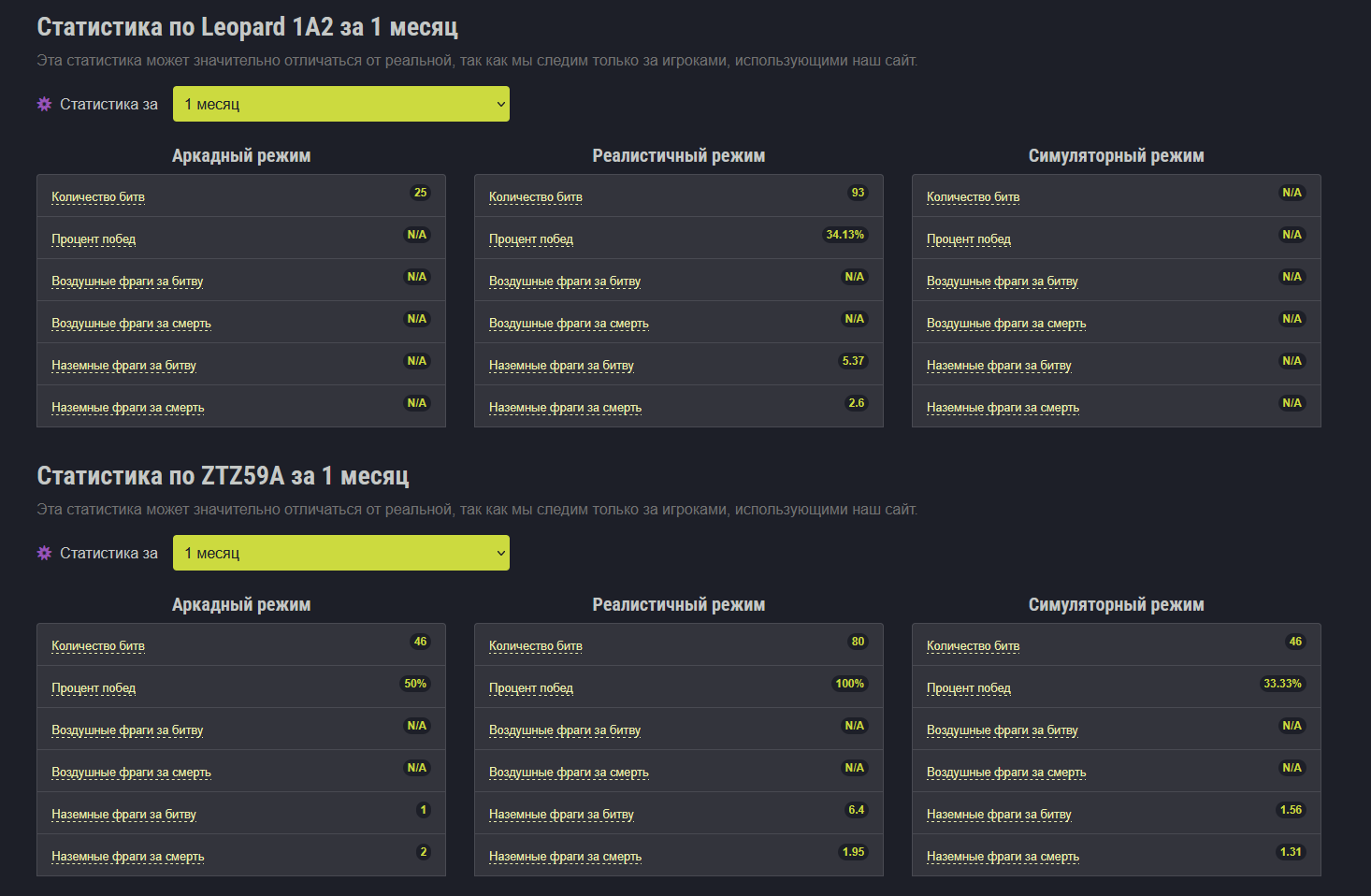Screen dimensions: 1371x896
Task: Click 'Процент побед' in ZTZ59A Симуляторный режим
Action: [x=969, y=687]
